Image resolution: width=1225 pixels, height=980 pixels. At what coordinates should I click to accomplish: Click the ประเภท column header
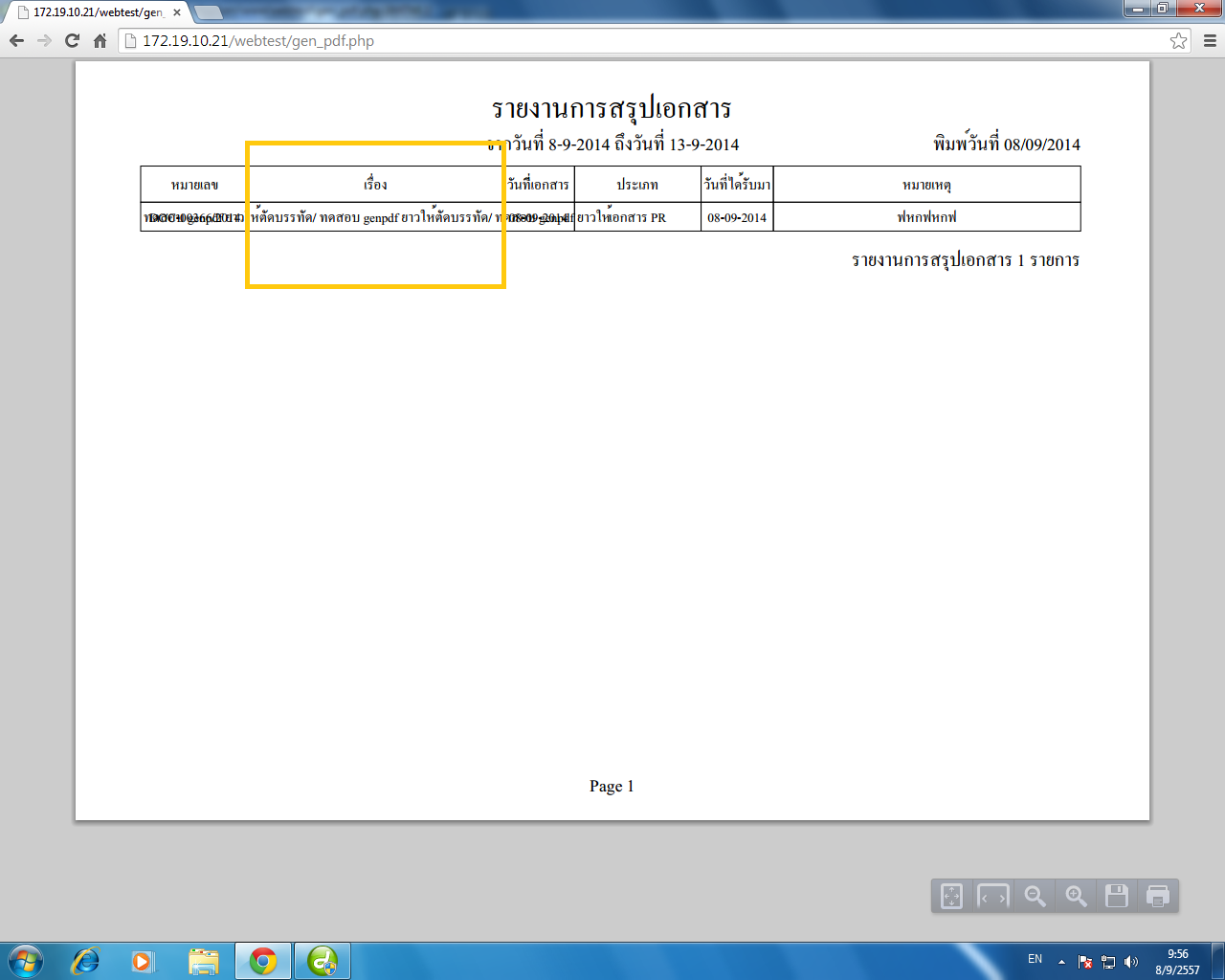637,185
